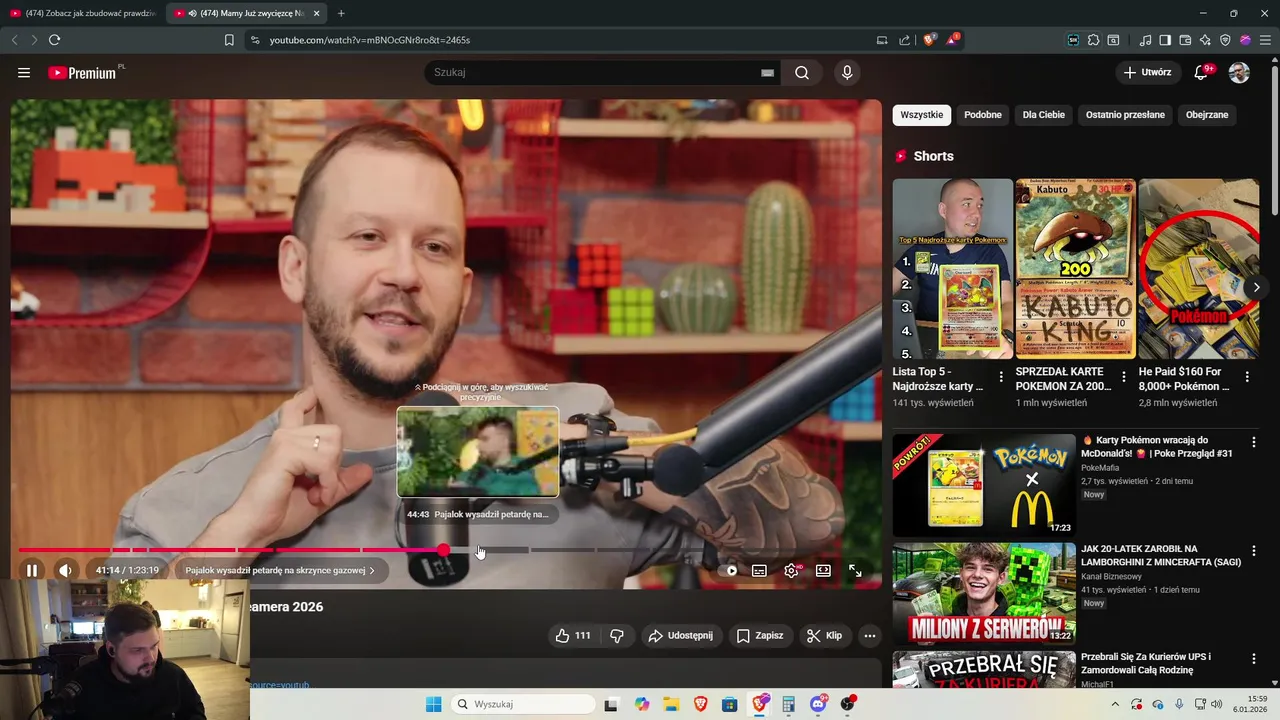
Task: Seek on the video progress bar
Action: tap(446, 550)
